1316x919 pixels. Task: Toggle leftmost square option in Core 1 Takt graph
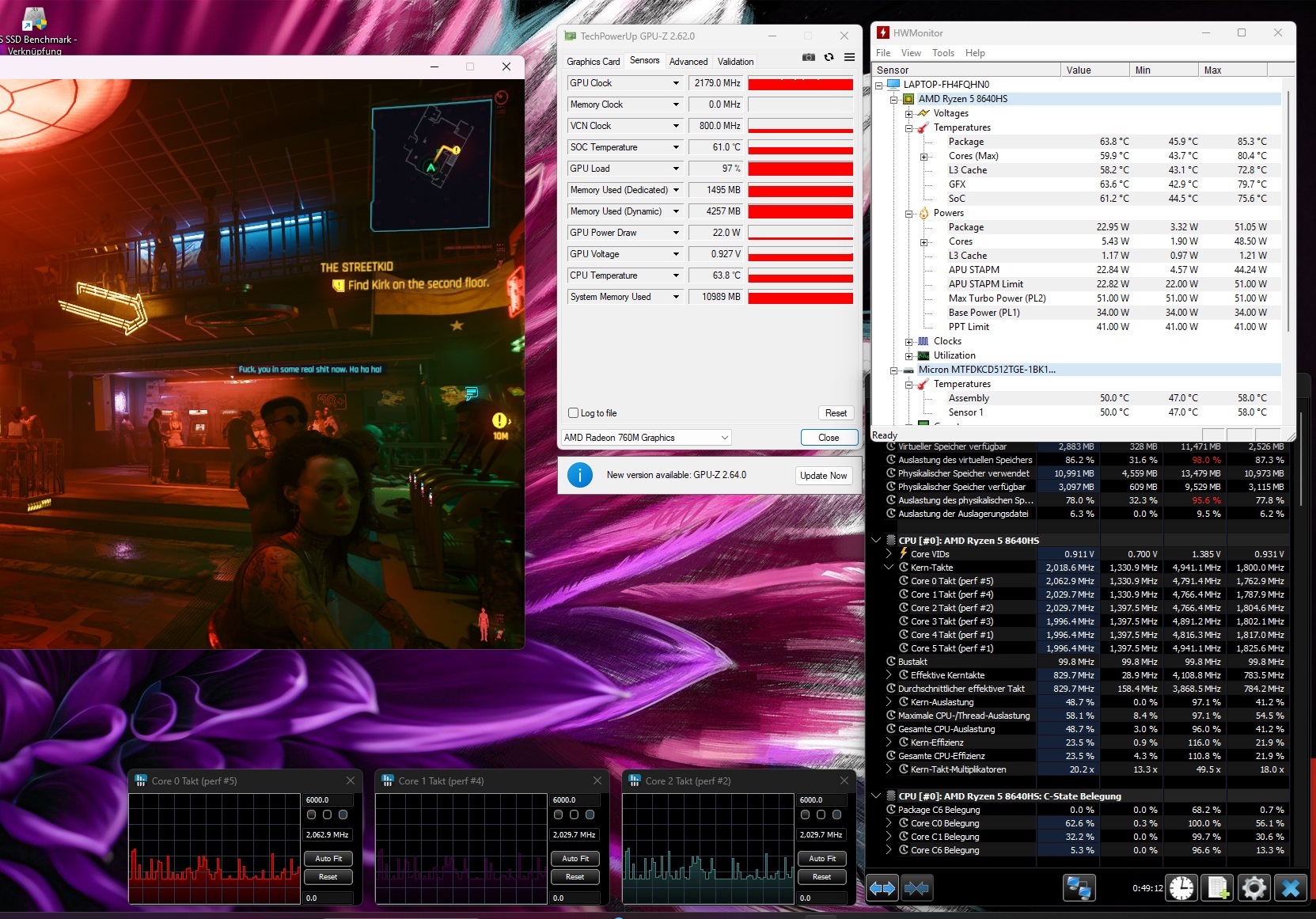coord(558,815)
